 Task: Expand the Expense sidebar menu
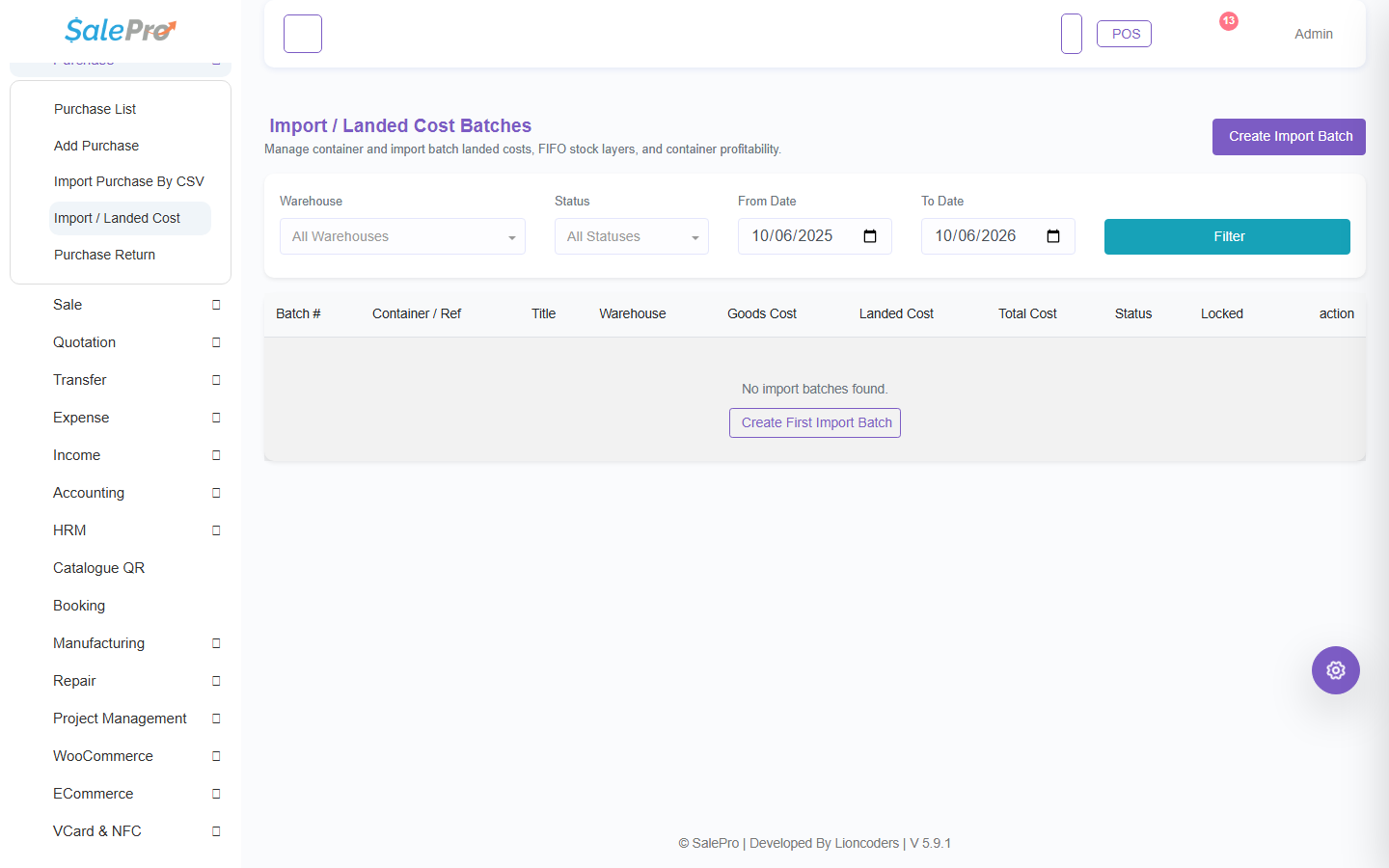(121, 418)
